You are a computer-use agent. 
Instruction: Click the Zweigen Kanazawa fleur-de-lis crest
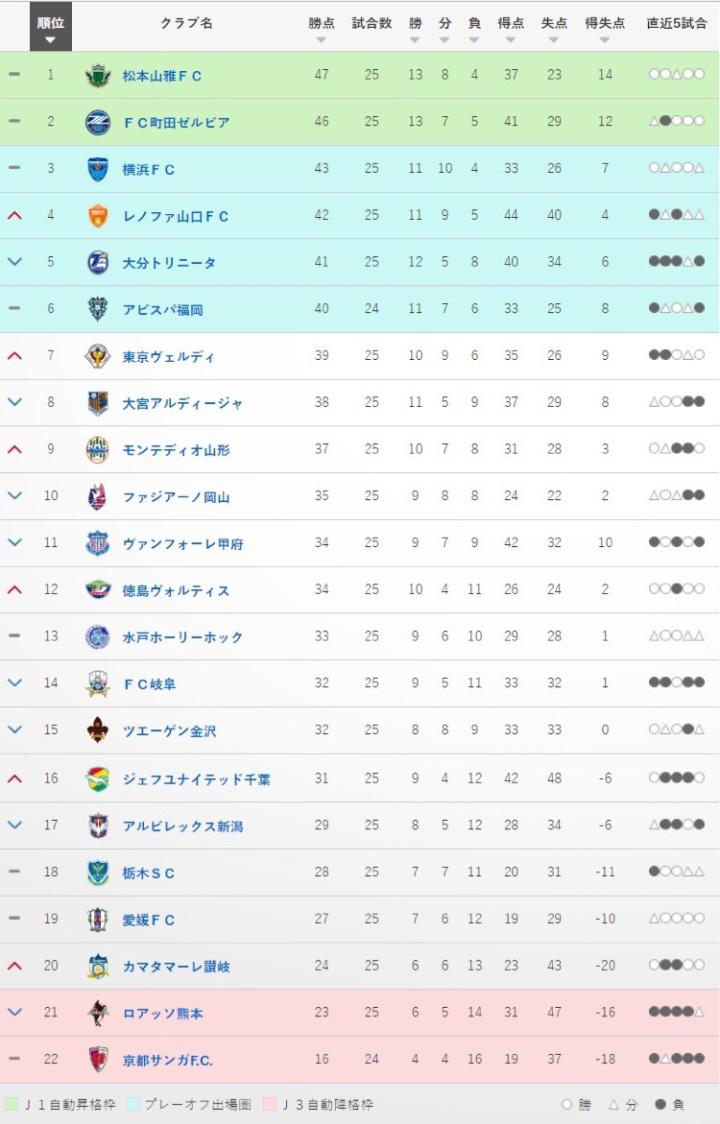point(97,730)
